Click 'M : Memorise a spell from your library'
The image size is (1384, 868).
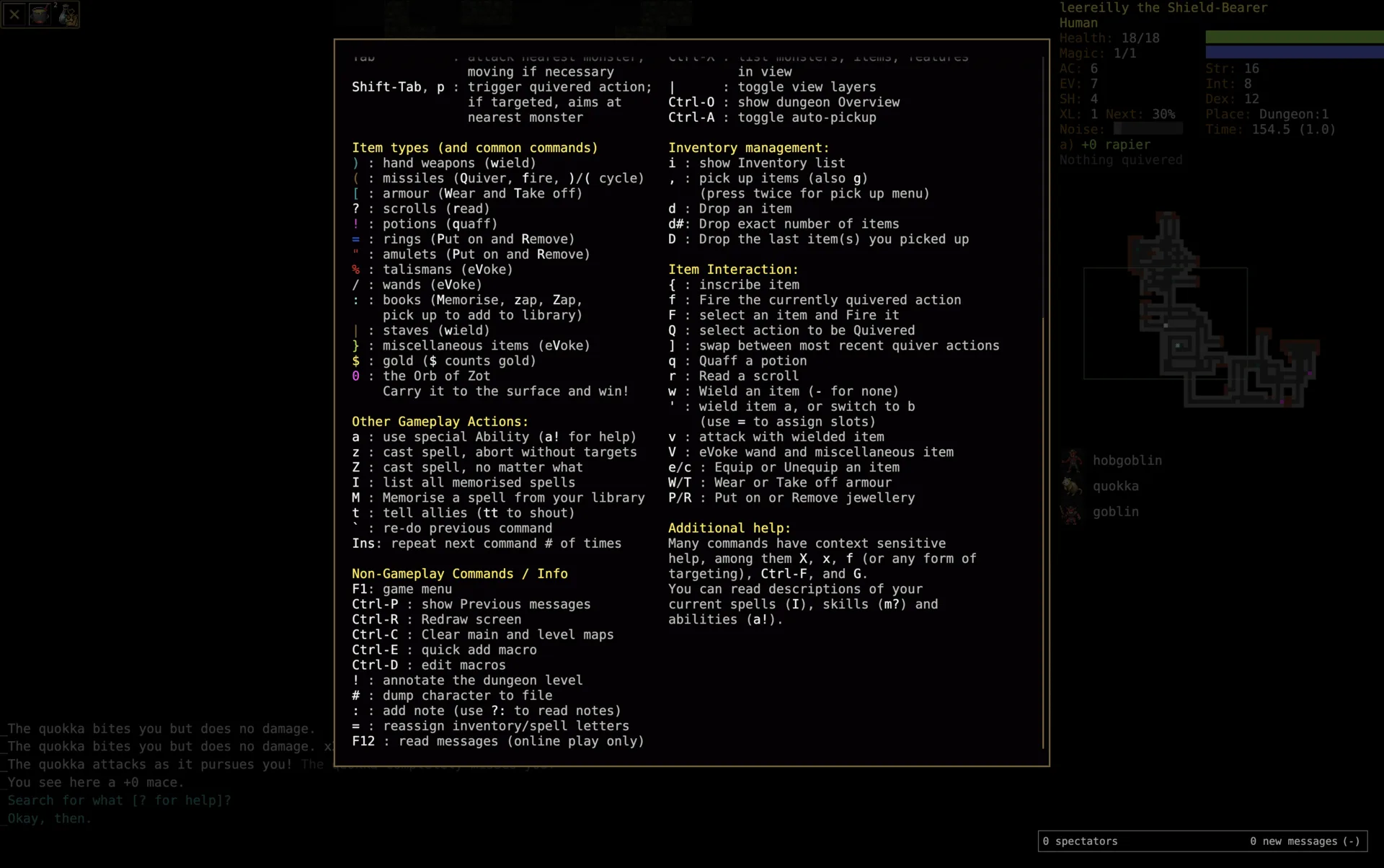pos(498,498)
